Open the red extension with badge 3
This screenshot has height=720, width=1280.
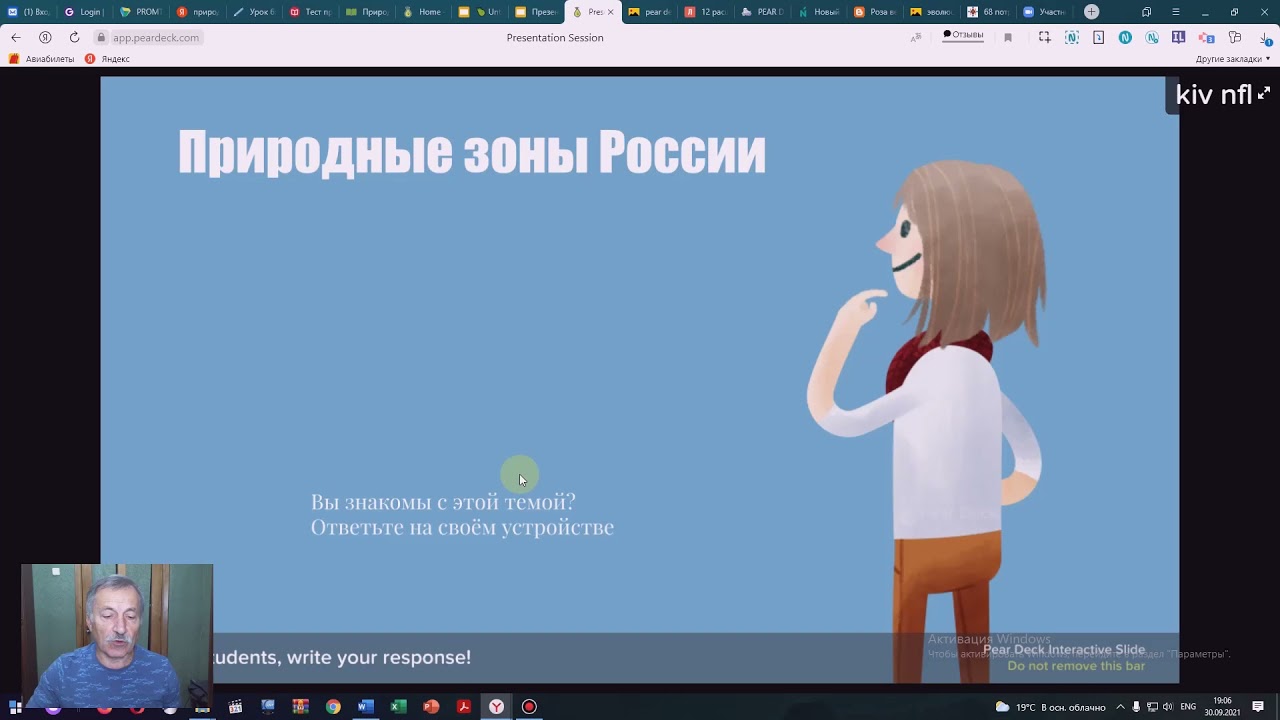click(x=1206, y=37)
